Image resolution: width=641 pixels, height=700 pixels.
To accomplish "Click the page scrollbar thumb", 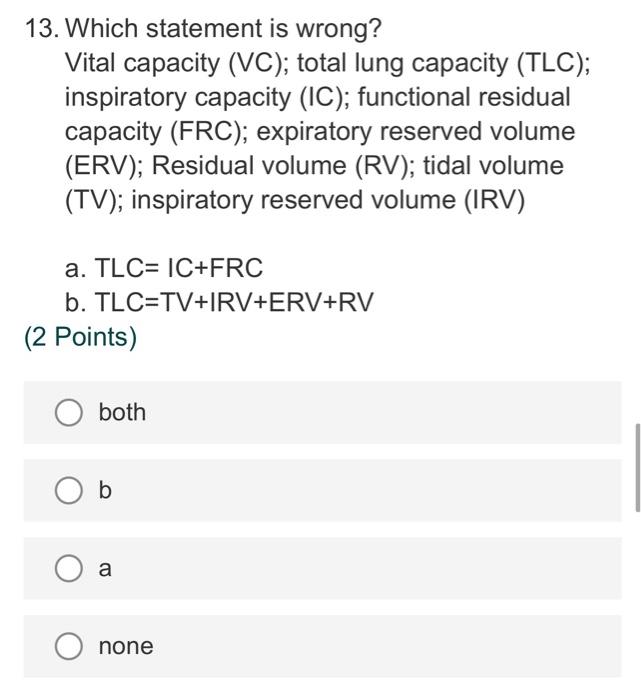I will click(638, 468).
